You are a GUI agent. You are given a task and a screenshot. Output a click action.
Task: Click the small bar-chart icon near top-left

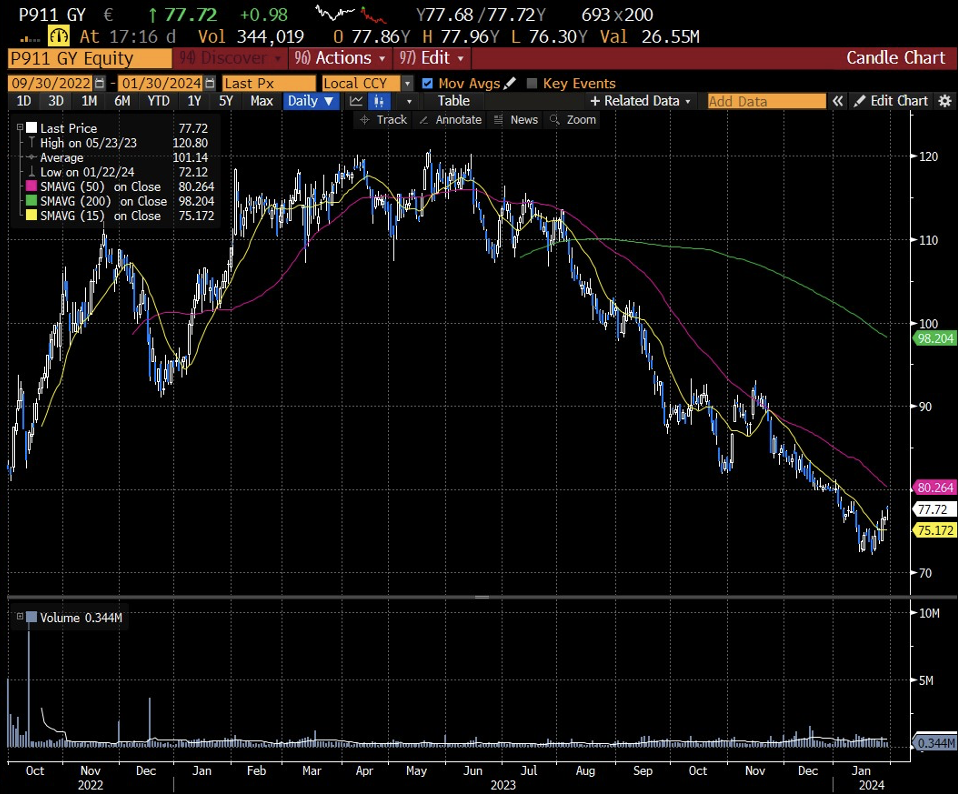pyautogui.click(x=29, y=38)
